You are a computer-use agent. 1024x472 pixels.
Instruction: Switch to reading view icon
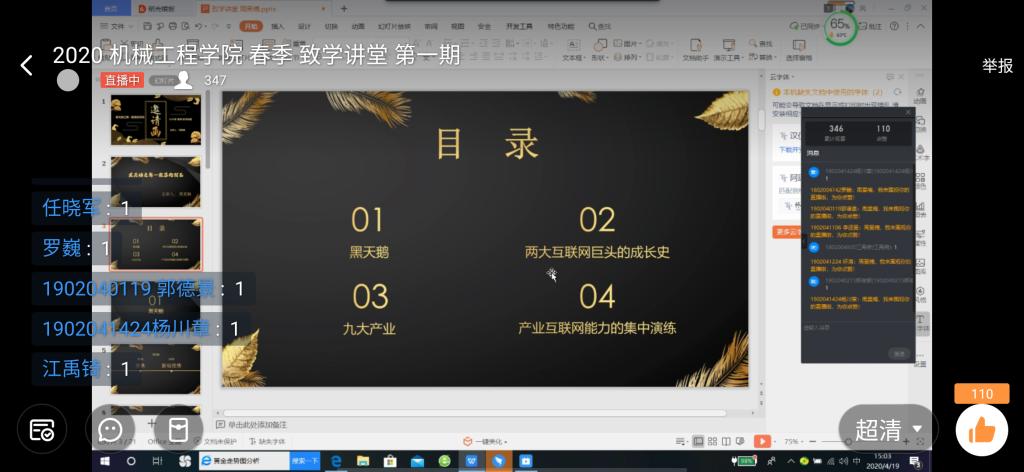(x=727, y=441)
